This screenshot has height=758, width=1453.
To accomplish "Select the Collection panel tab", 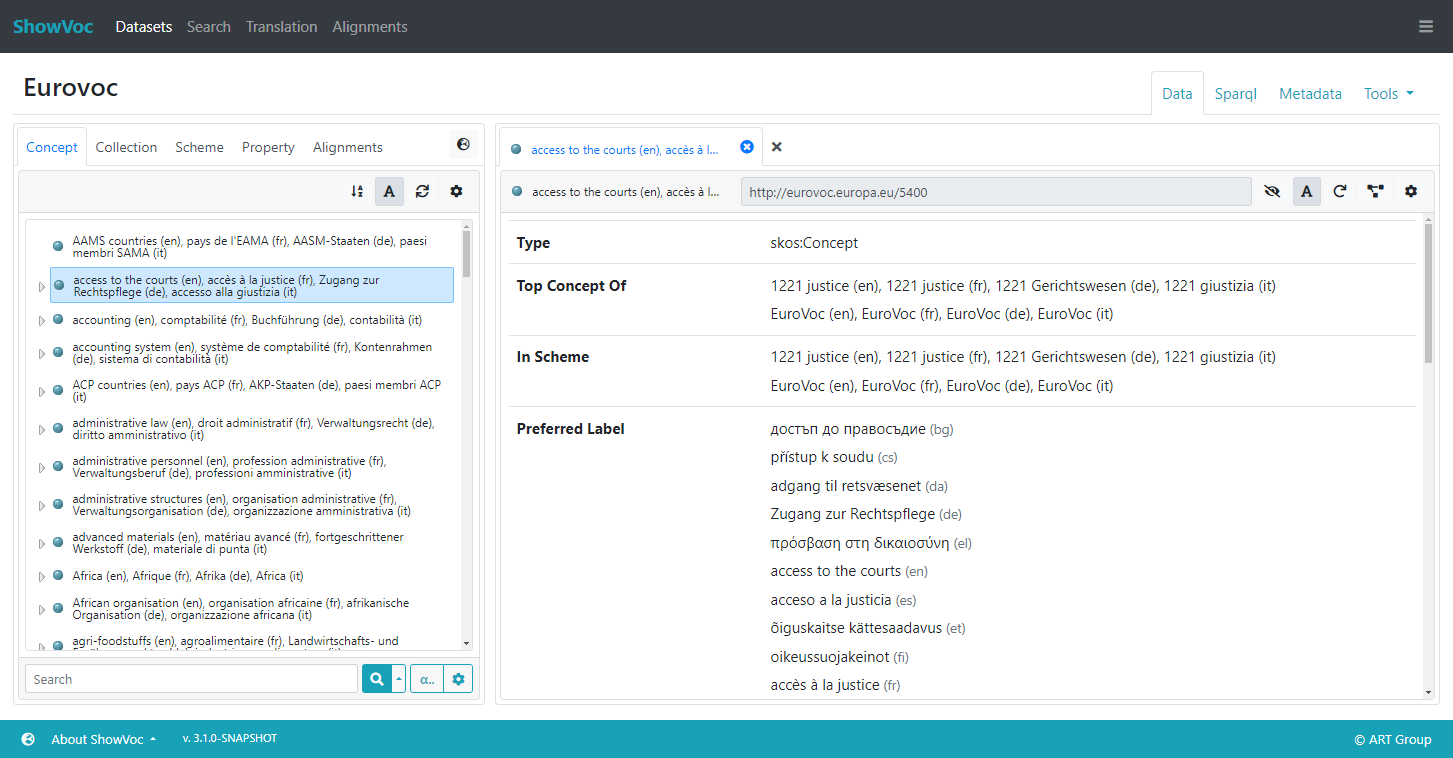I will pyautogui.click(x=126, y=147).
